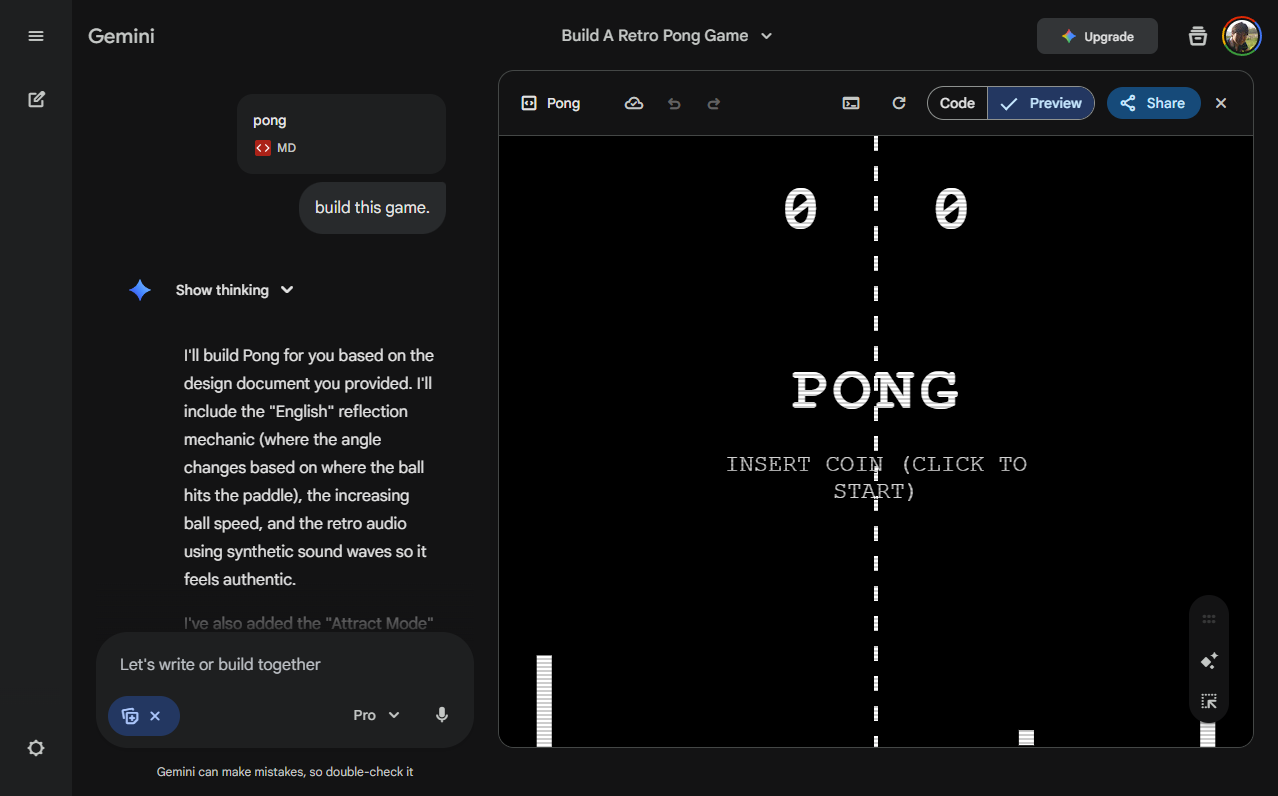The height and width of the screenshot is (796, 1278).
Task: Open the attached pong MD file
Action: [x=341, y=134]
